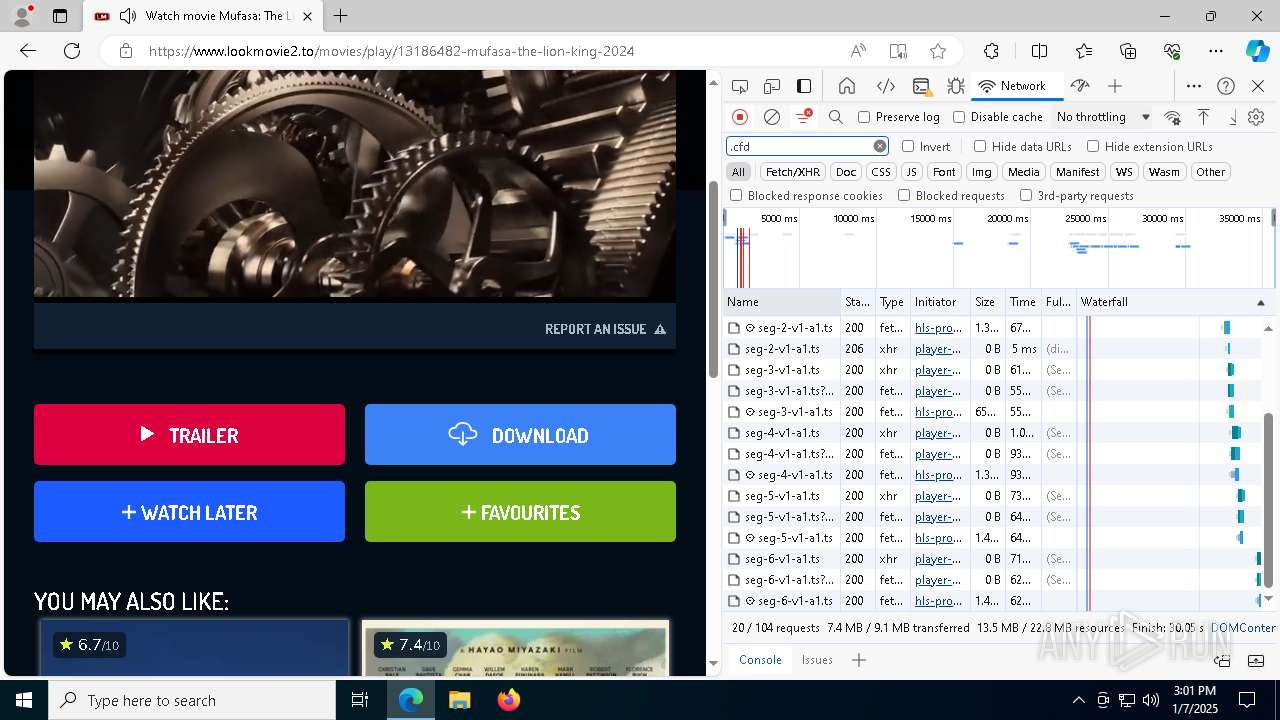Click the network request list scrollbar
Image resolution: width=1280 pixels, height=720 pixels.
[x=1268, y=500]
